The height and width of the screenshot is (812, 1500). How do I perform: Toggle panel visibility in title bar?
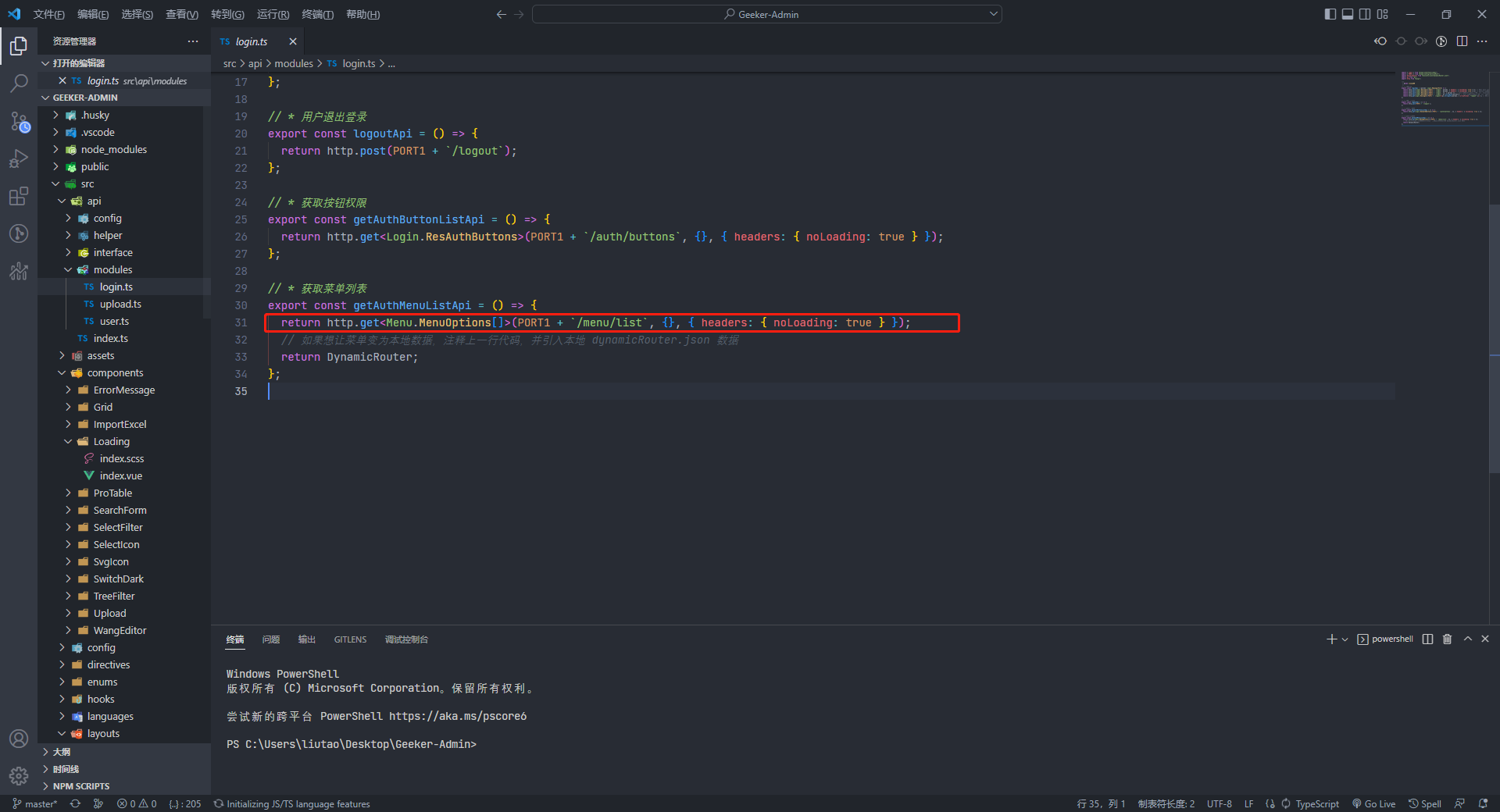coord(1347,13)
